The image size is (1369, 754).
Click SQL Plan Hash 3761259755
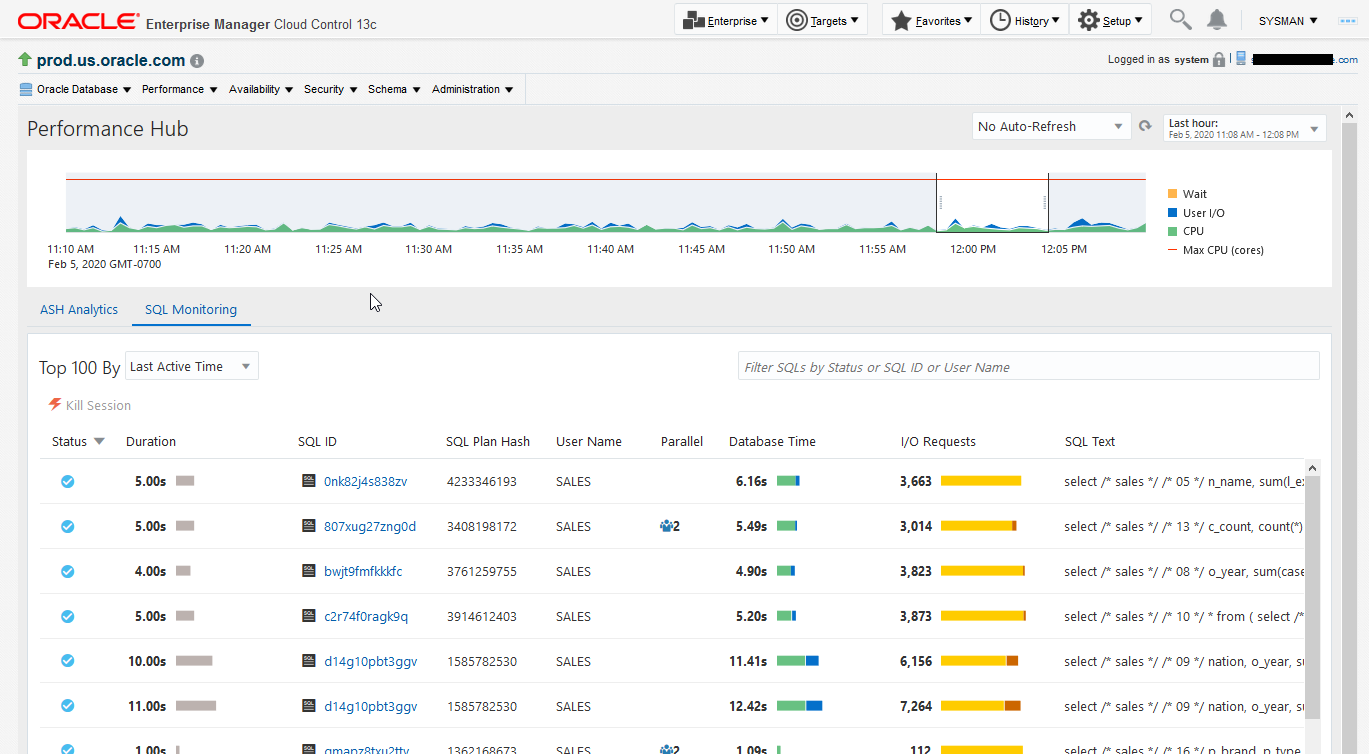[482, 571]
